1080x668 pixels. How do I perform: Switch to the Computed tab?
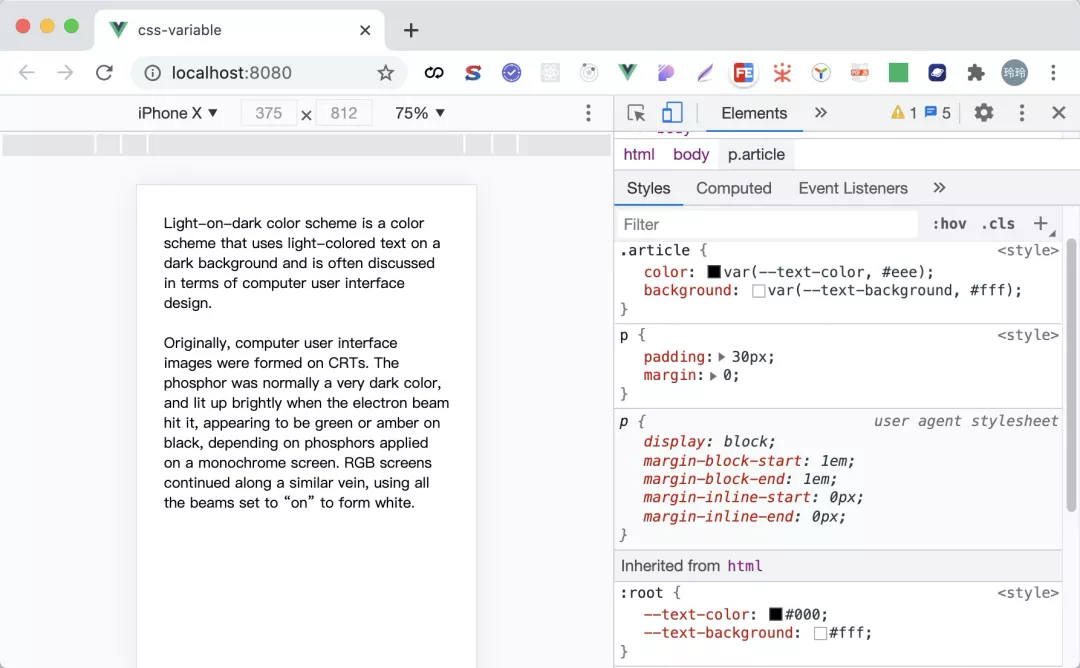734,188
